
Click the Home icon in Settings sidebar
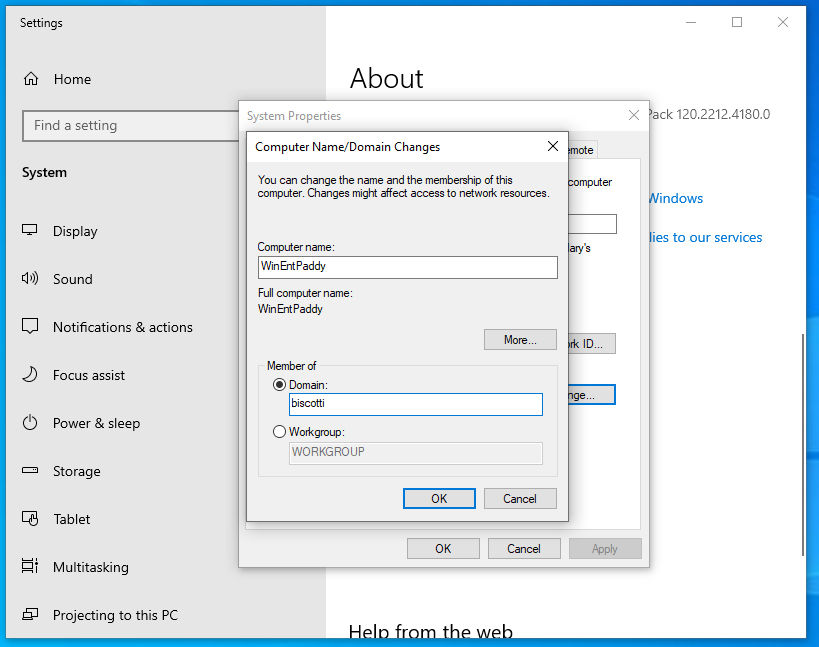31,79
